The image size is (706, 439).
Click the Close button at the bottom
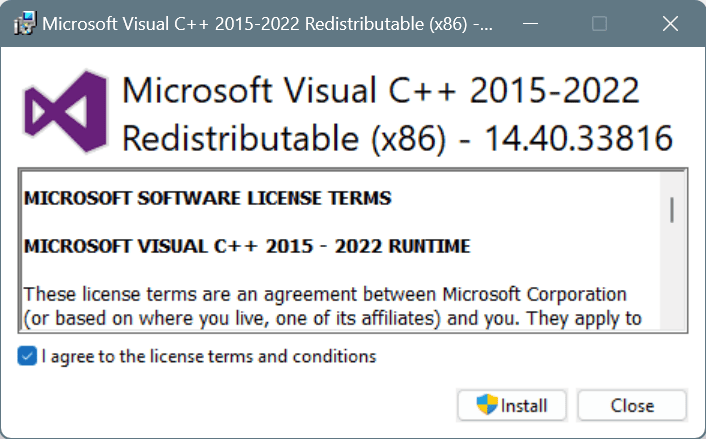click(632, 405)
